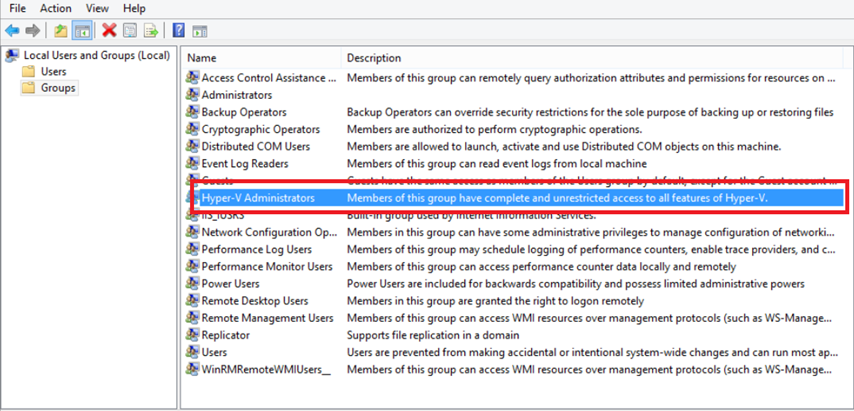Select the Groups folder in the tree

(57, 88)
